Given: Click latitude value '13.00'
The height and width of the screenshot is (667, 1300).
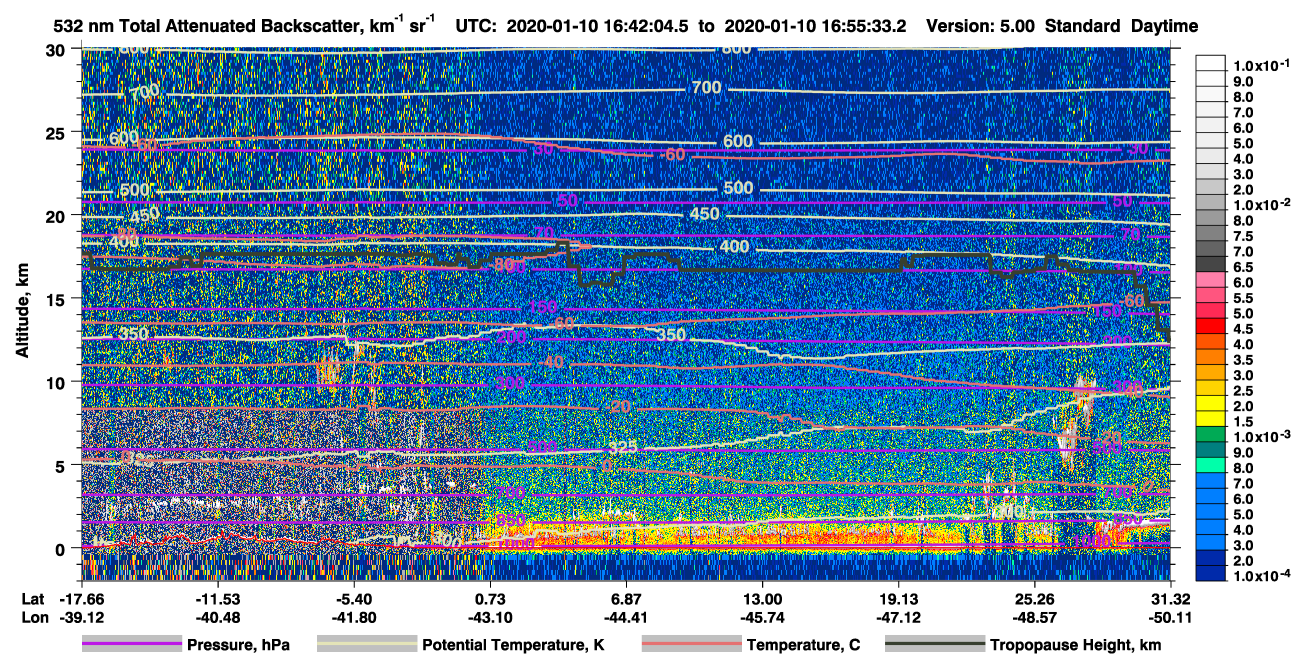Looking at the screenshot, I should pos(762,598).
